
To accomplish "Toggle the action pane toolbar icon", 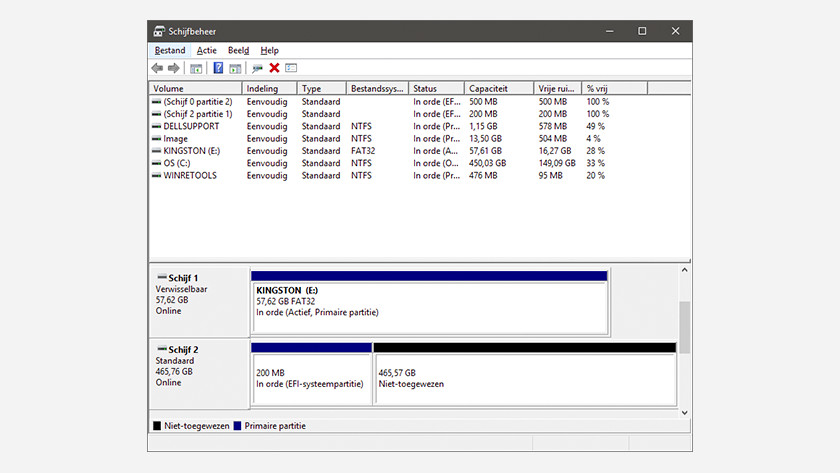I will [x=235, y=68].
